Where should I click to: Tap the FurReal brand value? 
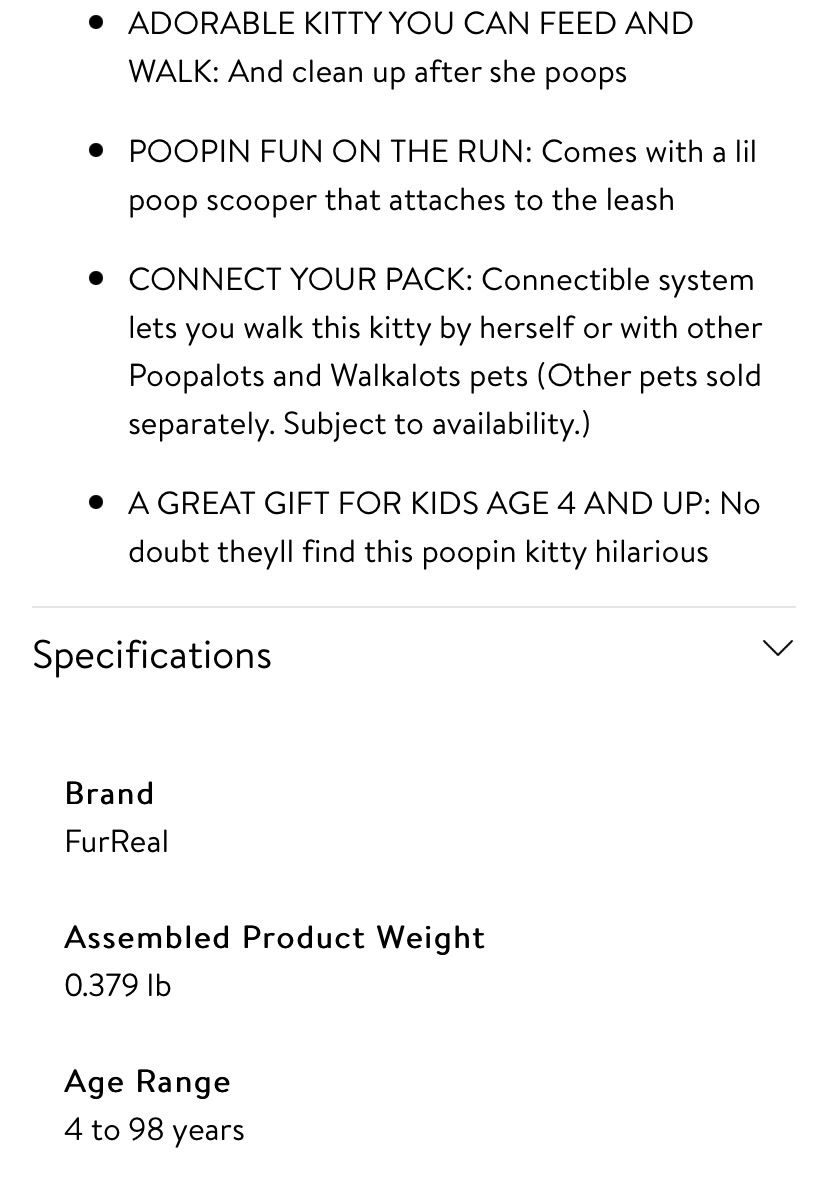pos(117,842)
